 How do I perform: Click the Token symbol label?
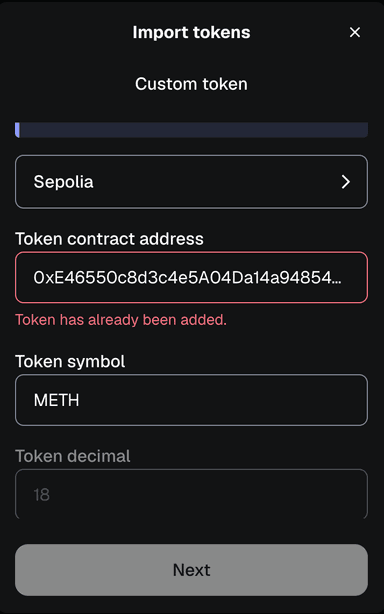[x=70, y=361]
